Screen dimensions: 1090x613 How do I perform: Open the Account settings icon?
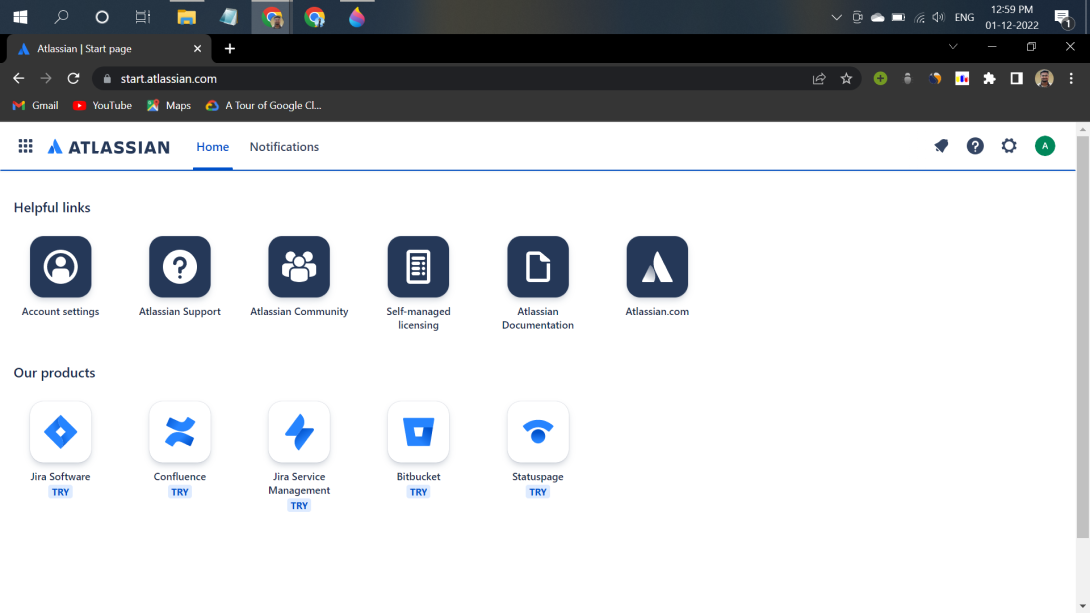coord(60,266)
